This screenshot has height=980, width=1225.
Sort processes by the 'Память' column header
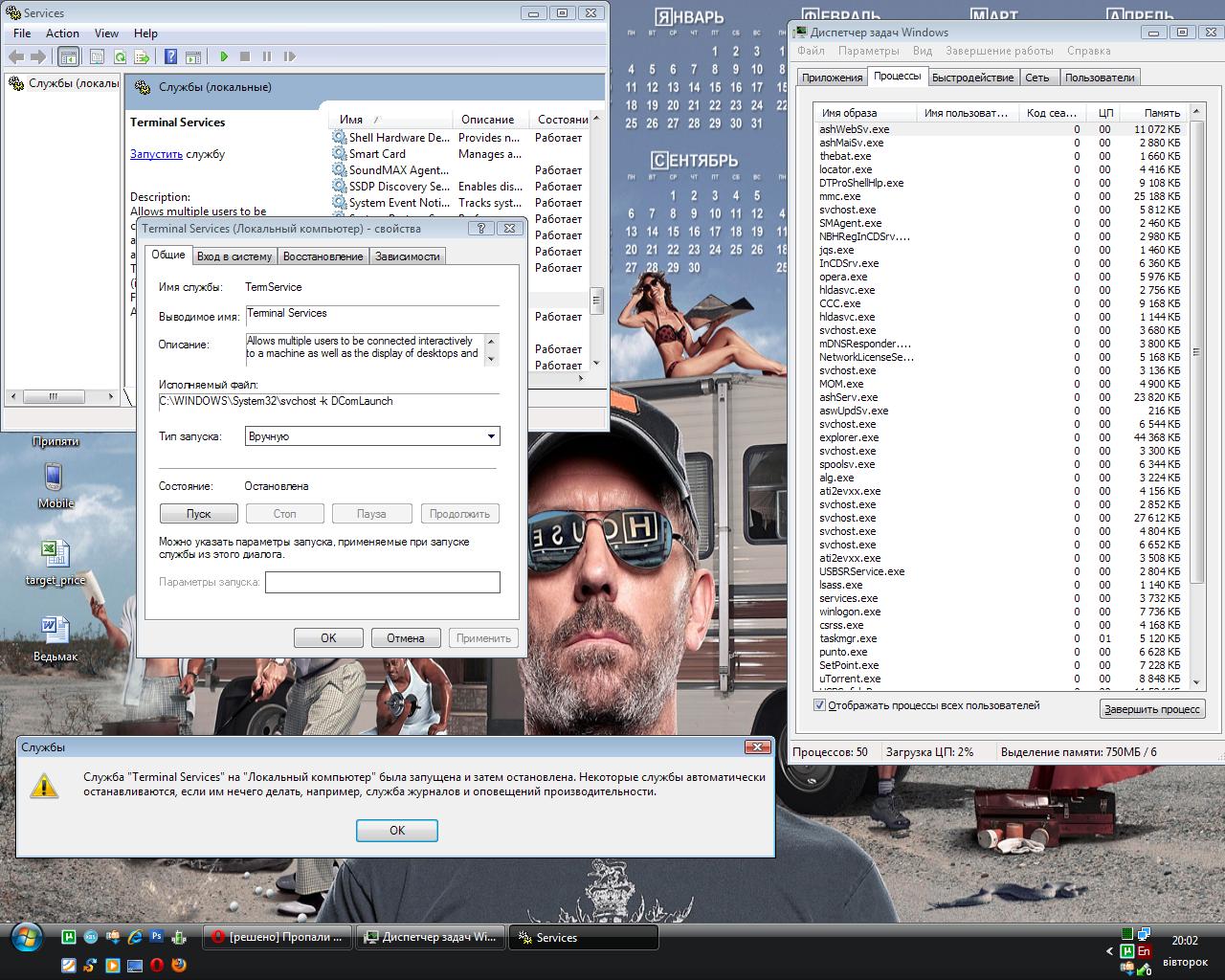tap(1161, 113)
